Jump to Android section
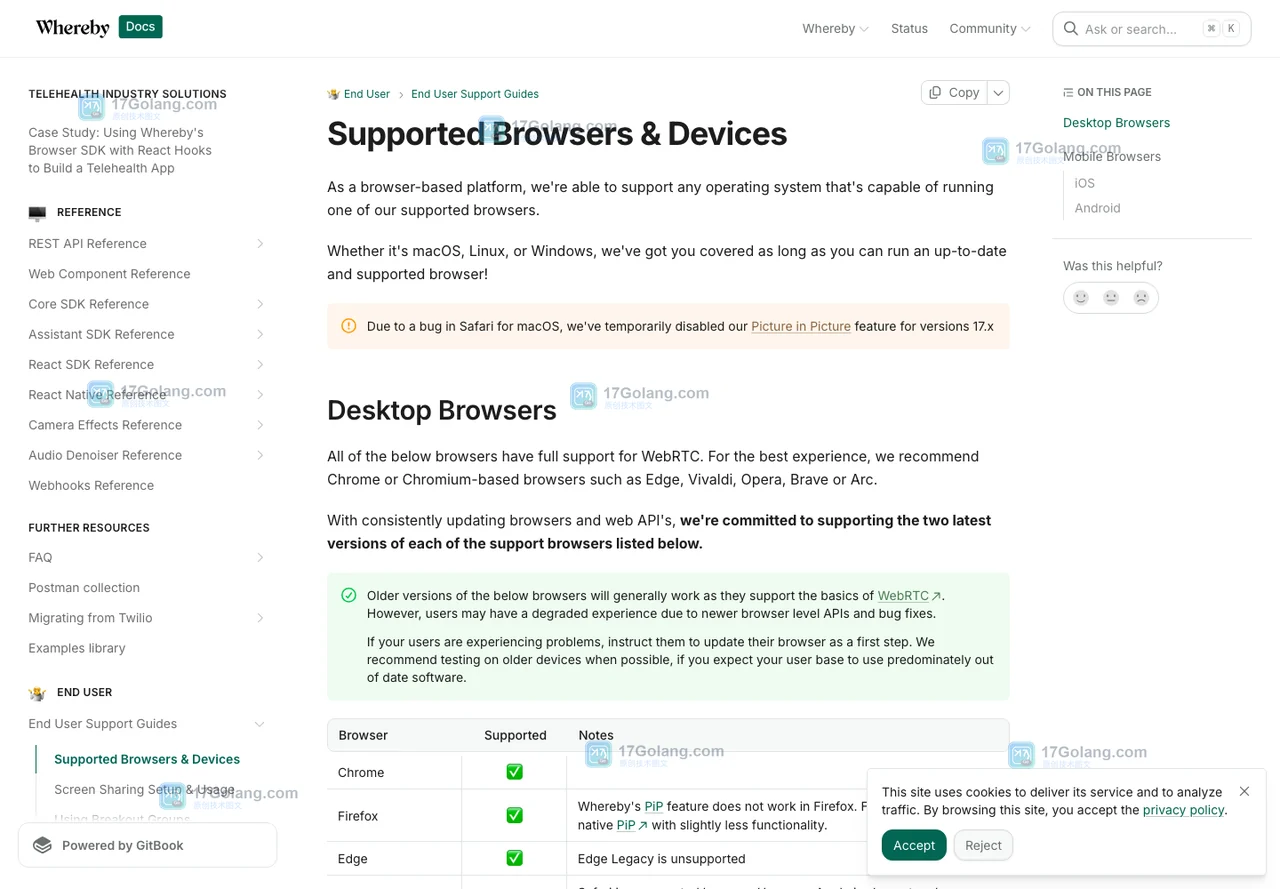This screenshot has height=889, width=1280. [1097, 208]
